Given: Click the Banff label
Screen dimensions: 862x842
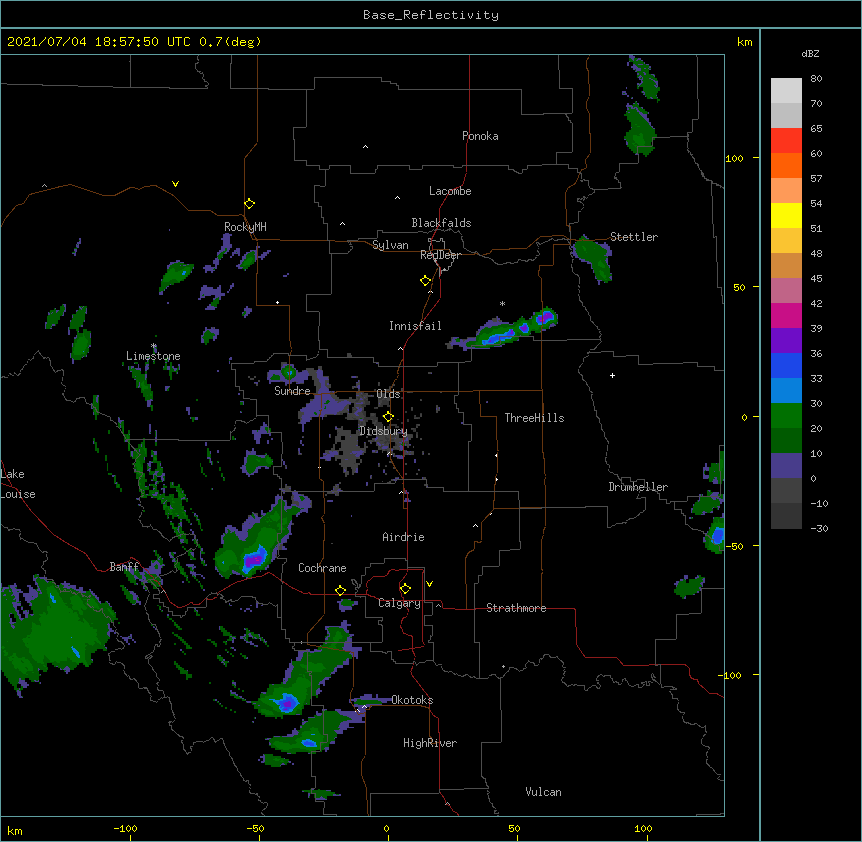Looking at the screenshot, I should [x=124, y=567].
